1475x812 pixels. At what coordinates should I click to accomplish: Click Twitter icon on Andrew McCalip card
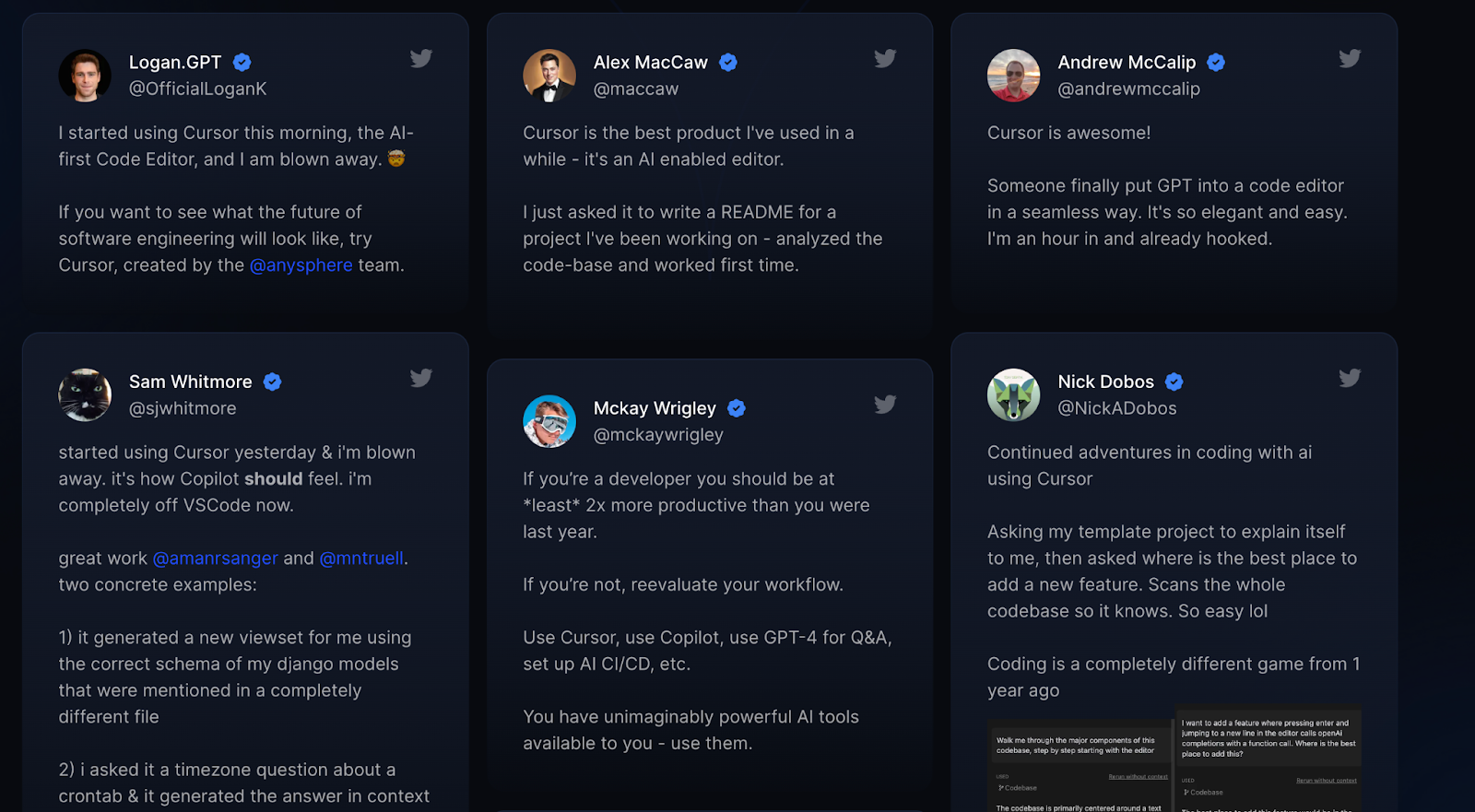click(x=1350, y=59)
